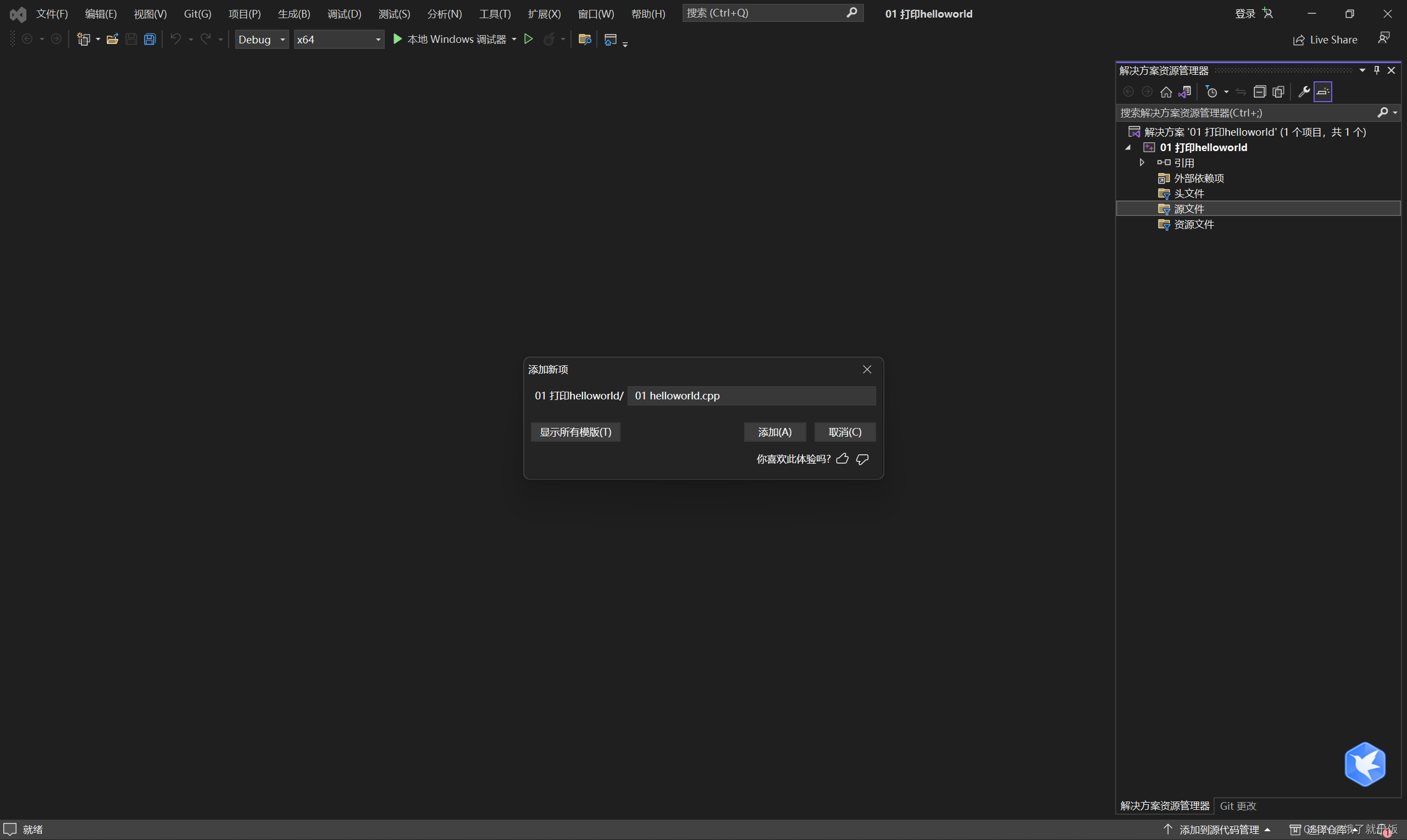Image resolution: width=1407 pixels, height=840 pixels.
Task: Open Solution Explorer search options dropdown
Action: [1395, 113]
